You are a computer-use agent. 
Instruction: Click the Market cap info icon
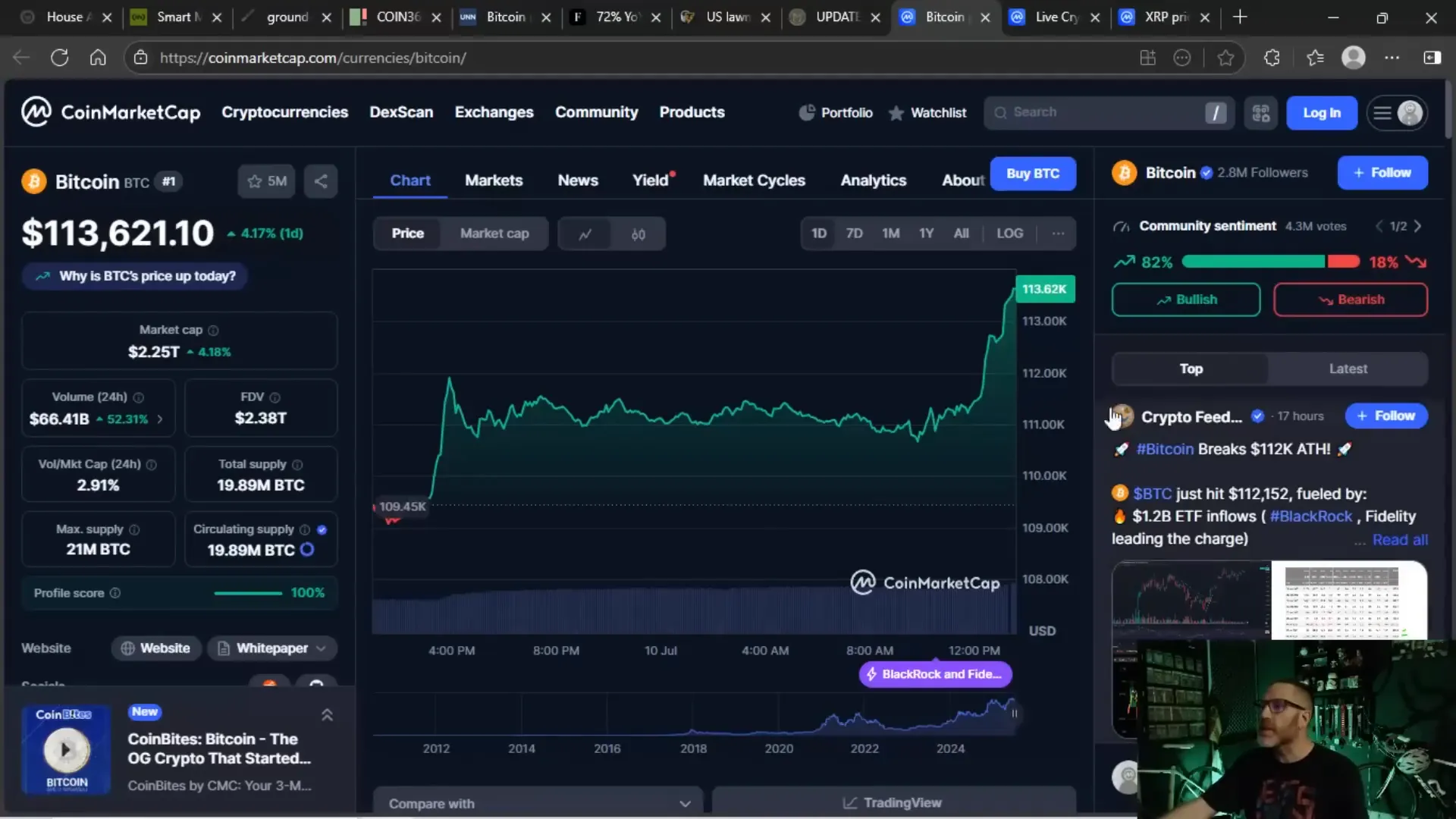pos(213,330)
